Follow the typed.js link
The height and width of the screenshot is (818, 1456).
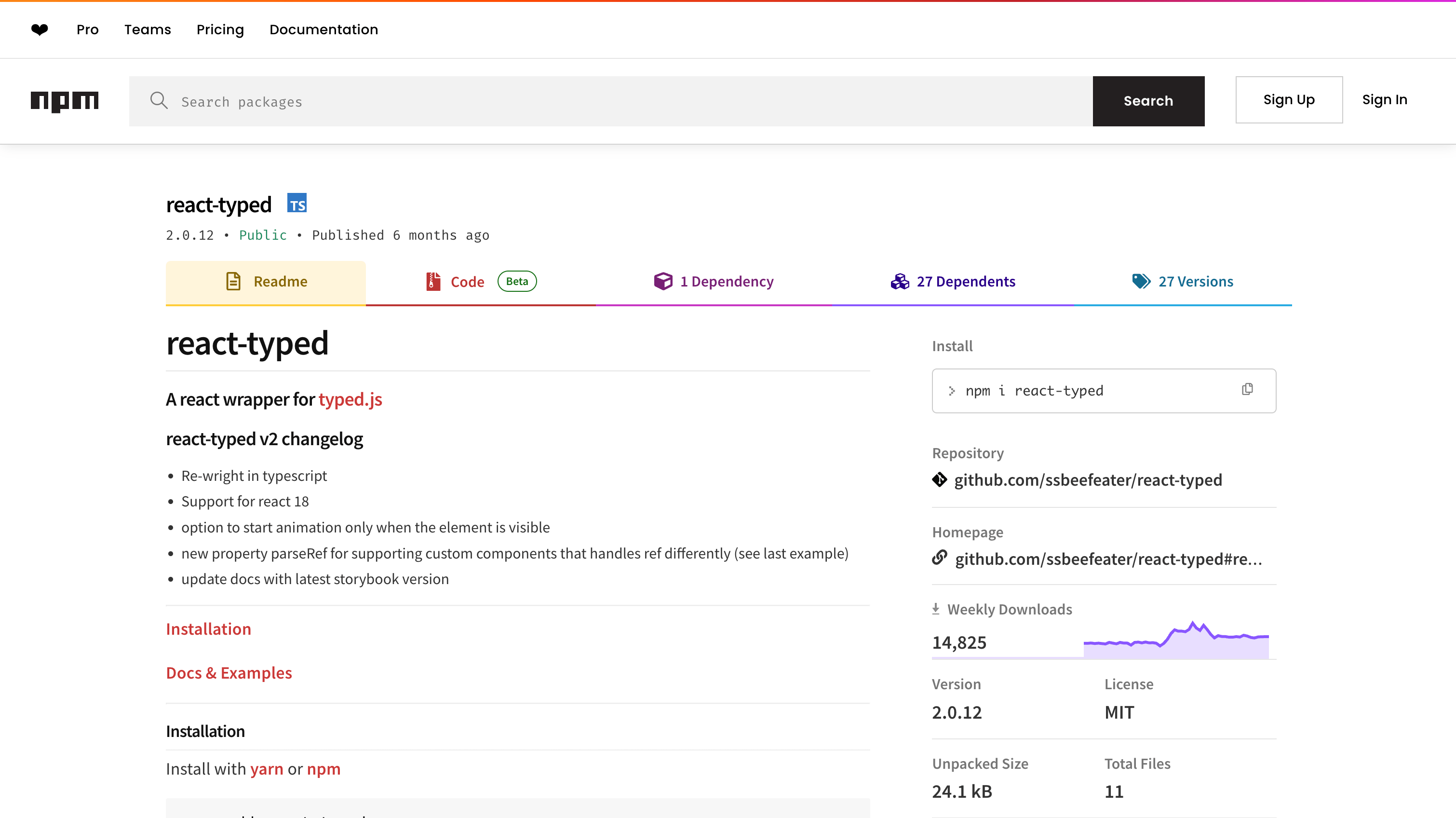tap(350, 400)
